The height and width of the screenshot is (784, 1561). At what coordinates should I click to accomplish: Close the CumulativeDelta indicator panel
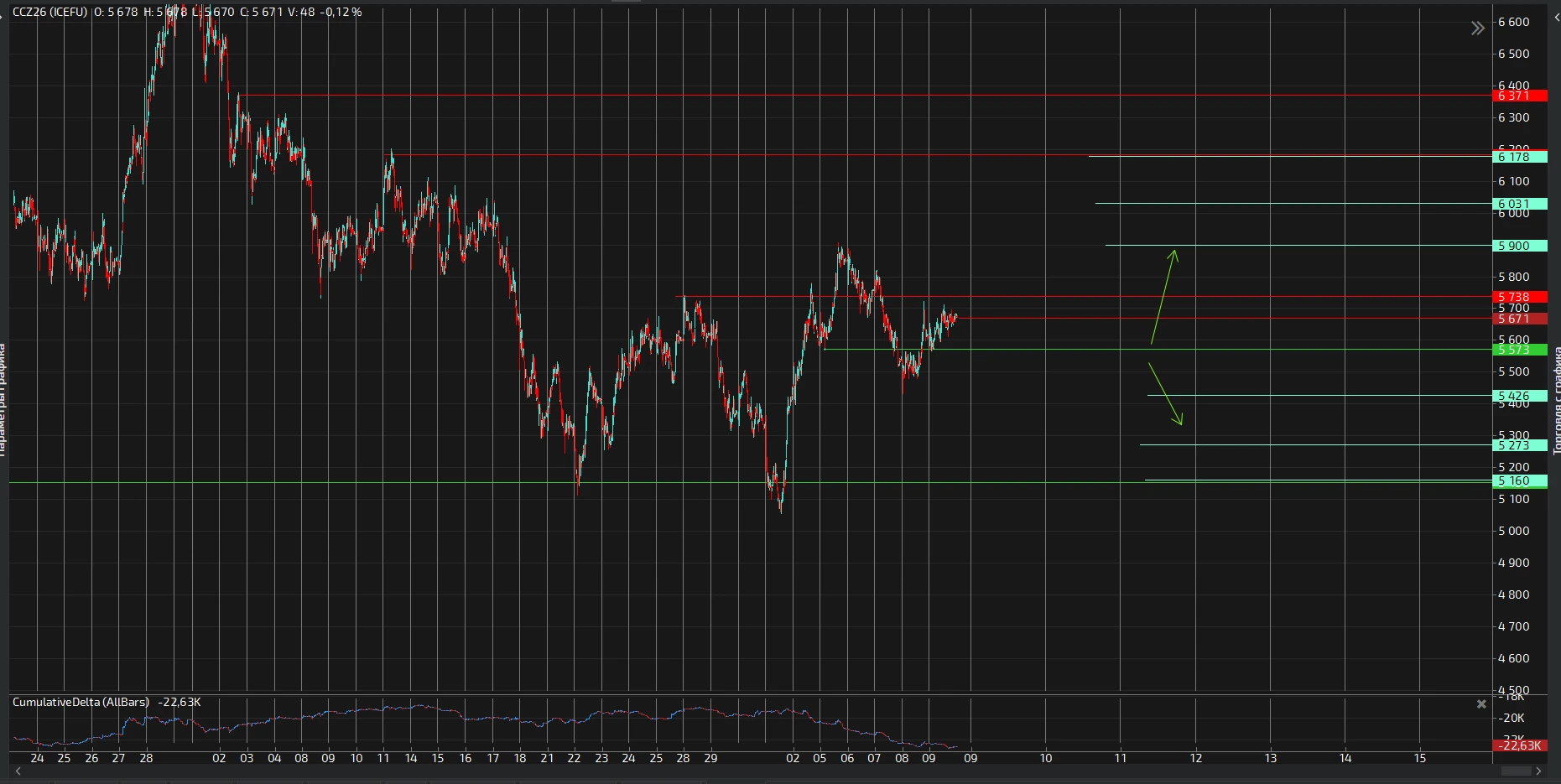click(1481, 704)
